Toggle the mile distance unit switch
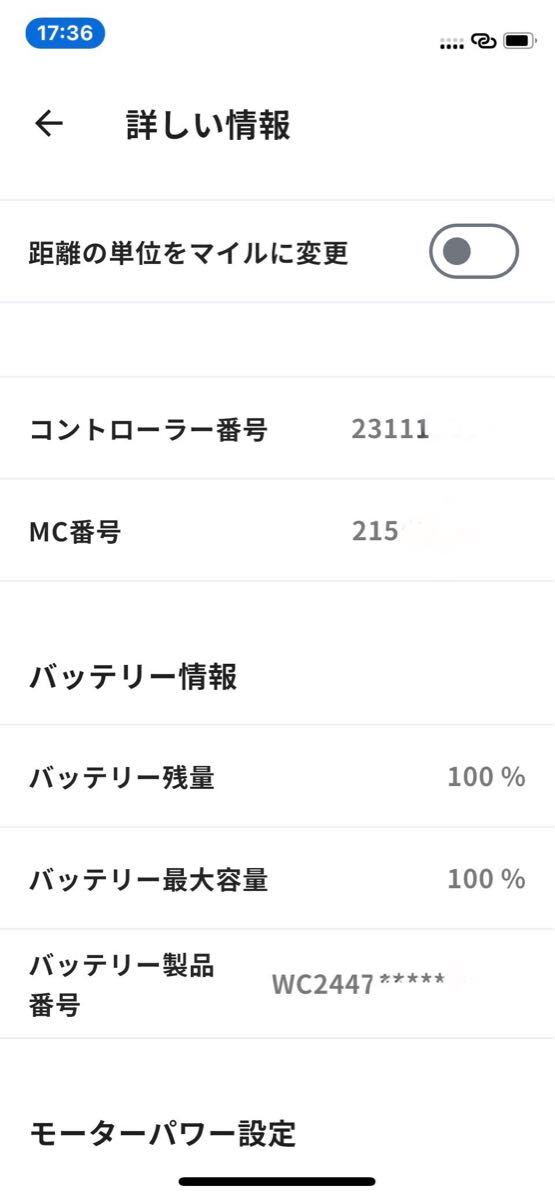555x1200 pixels. pyautogui.click(x=474, y=251)
